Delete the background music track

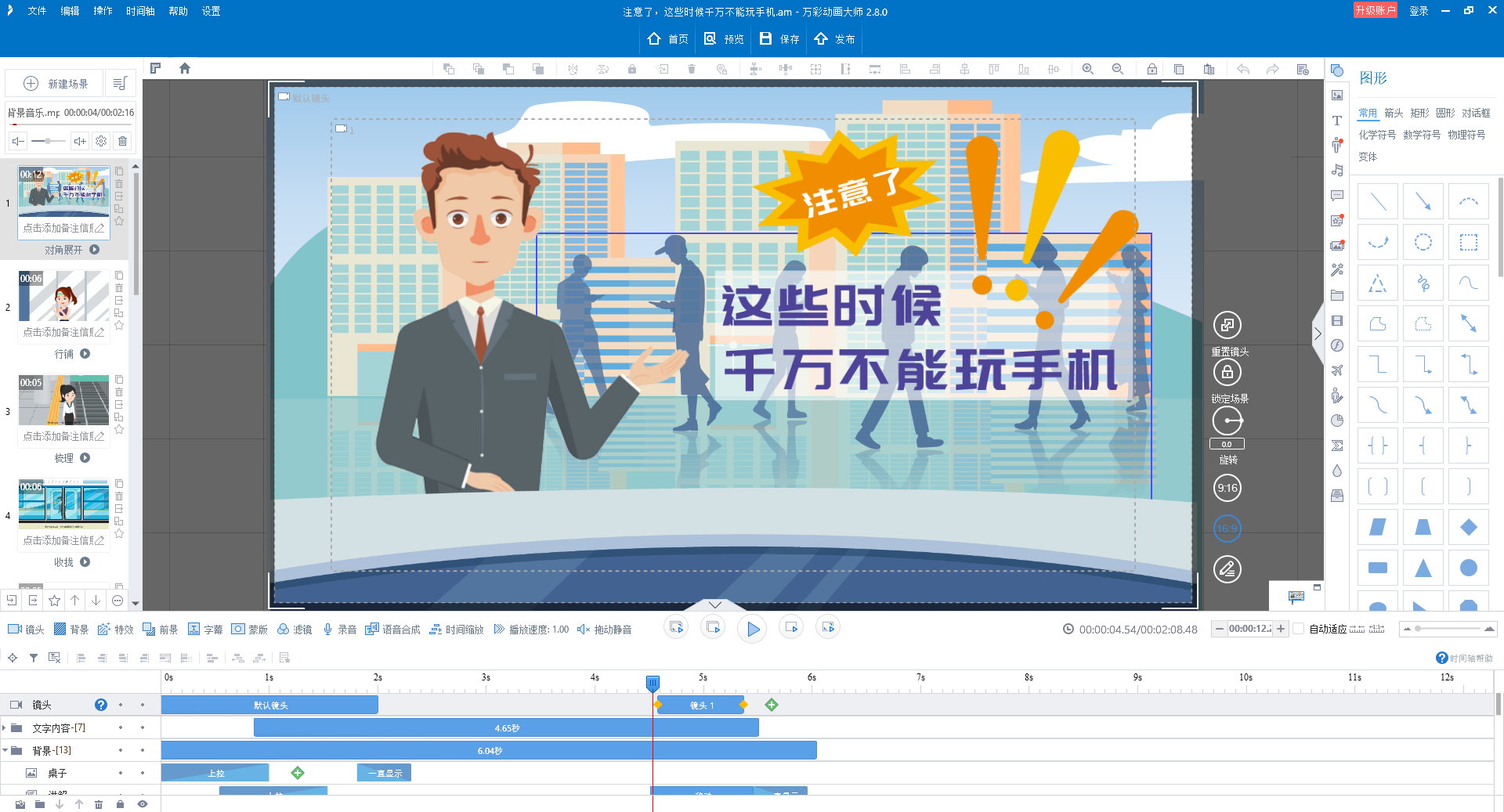123,141
